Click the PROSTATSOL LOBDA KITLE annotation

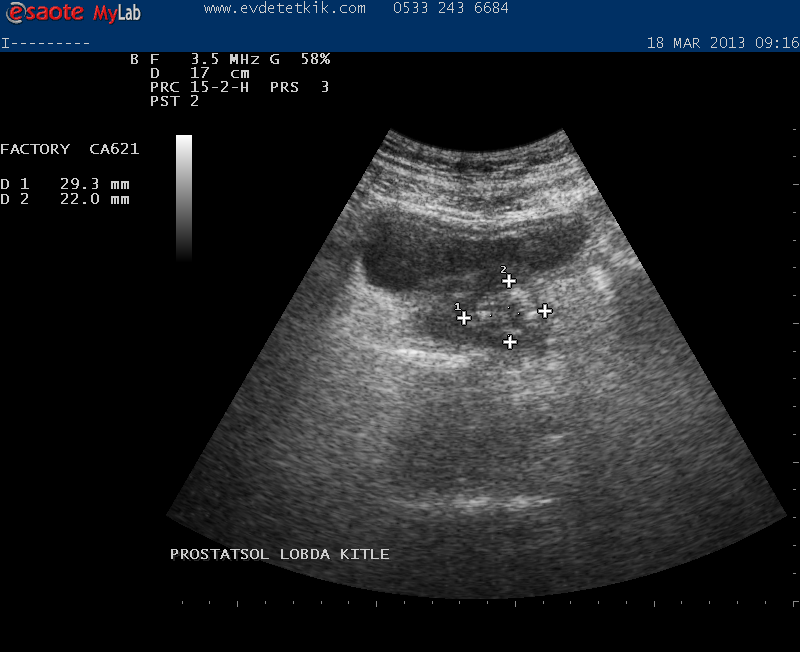279,554
